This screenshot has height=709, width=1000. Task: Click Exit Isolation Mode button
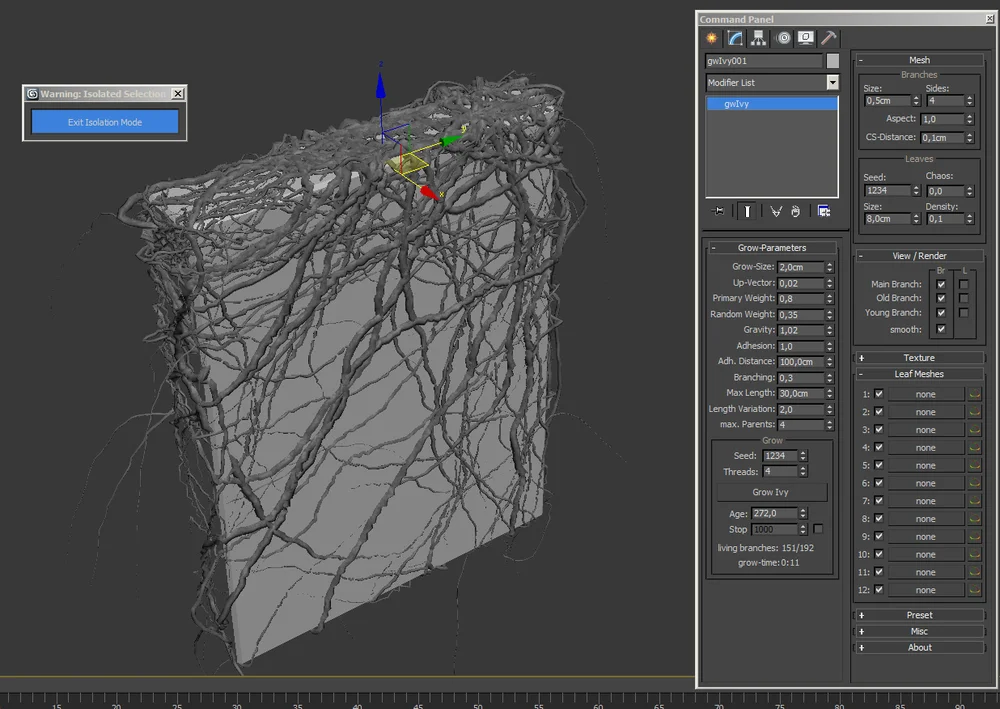105,122
